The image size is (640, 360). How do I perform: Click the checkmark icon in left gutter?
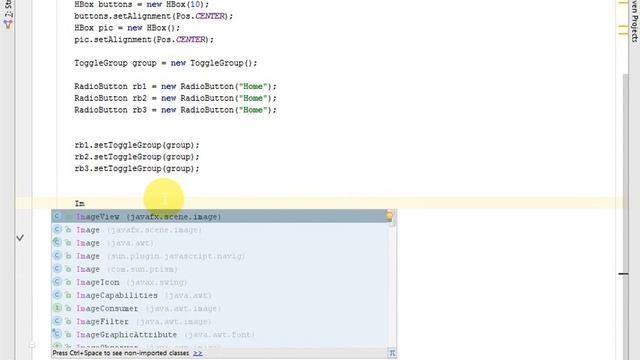click(20, 238)
